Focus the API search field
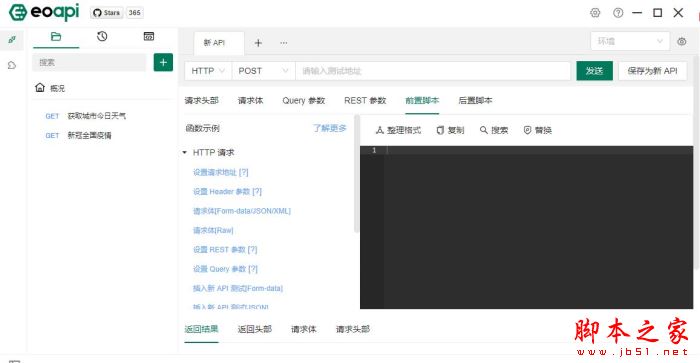This screenshot has height=363, width=700. coord(89,63)
